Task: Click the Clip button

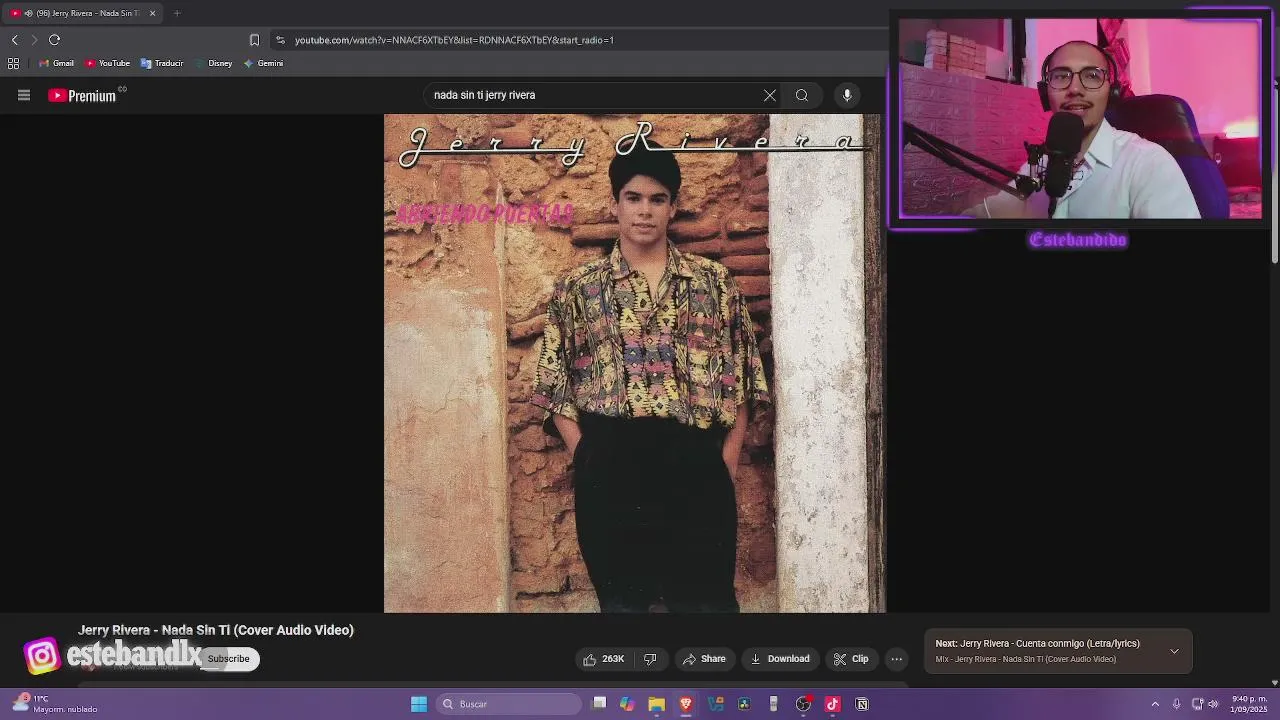Action: pyautogui.click(x=851, y=659)
